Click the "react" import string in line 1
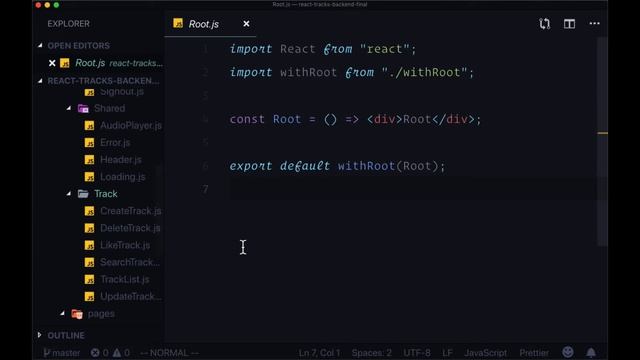The image size is (640, 360). pyautogui.click(x=384, y=49)
